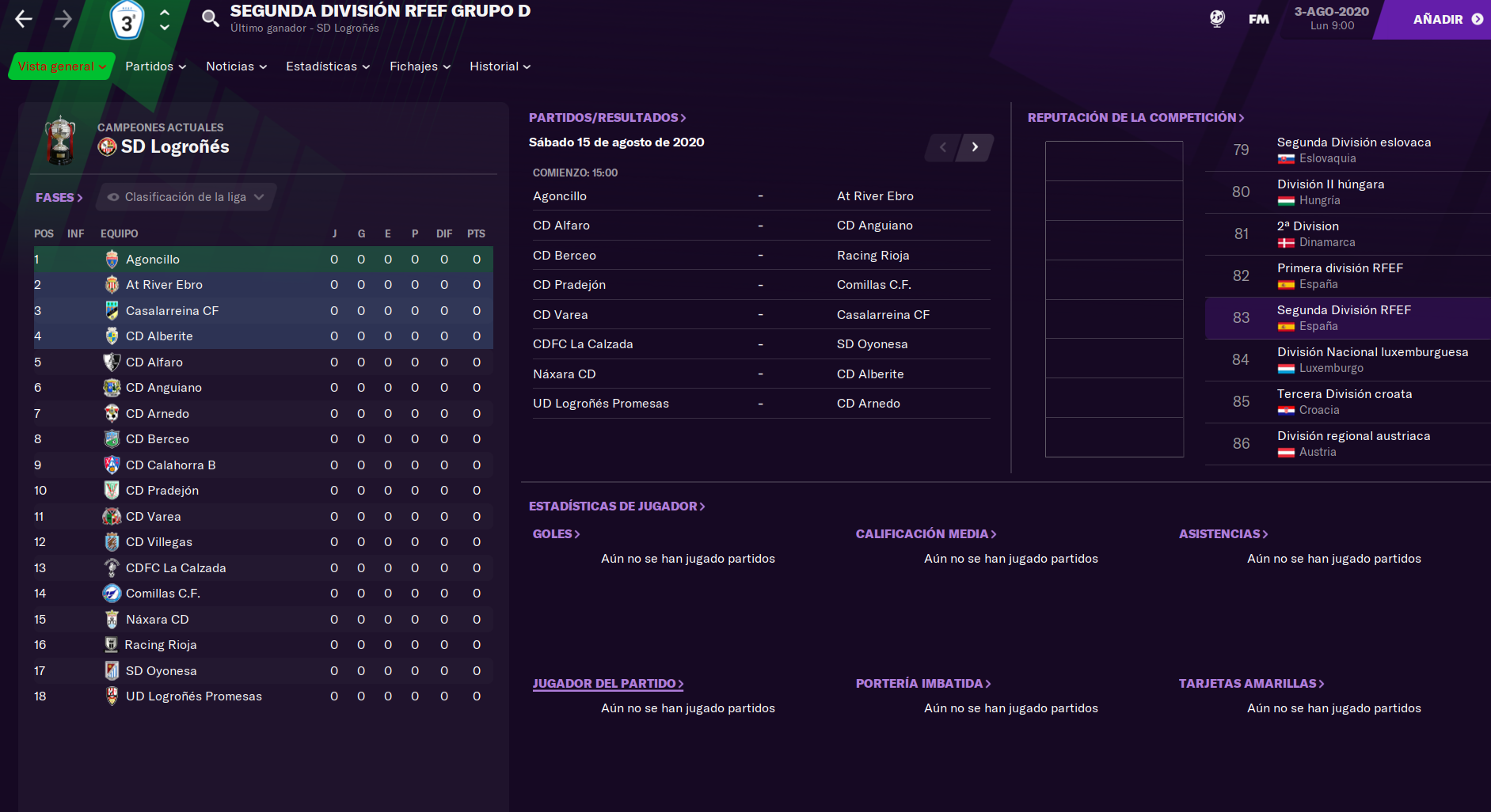Click SD Oyonesa club badge

(x=112, y=670)
